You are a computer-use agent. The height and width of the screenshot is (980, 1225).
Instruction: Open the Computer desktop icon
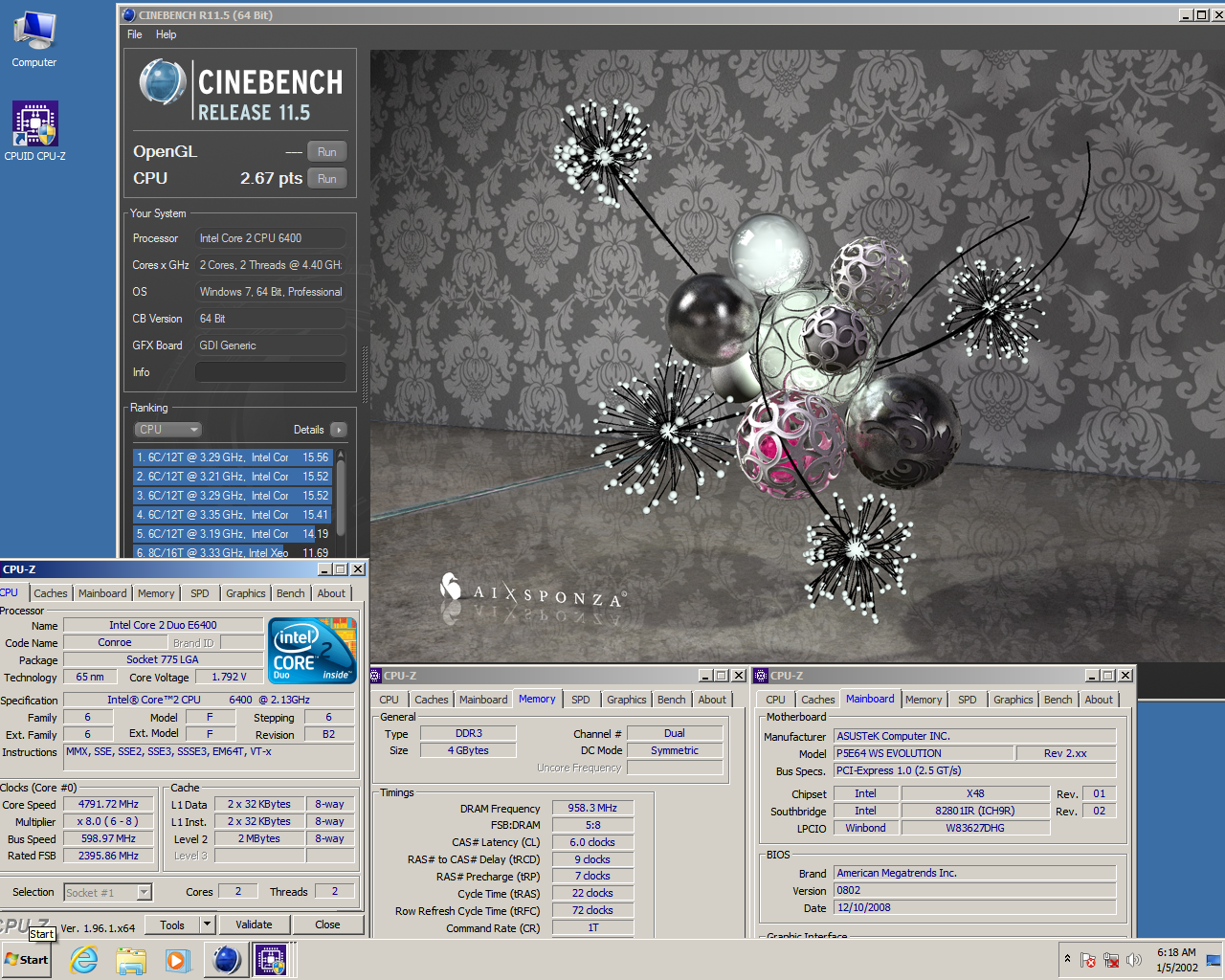coord(34,39)
